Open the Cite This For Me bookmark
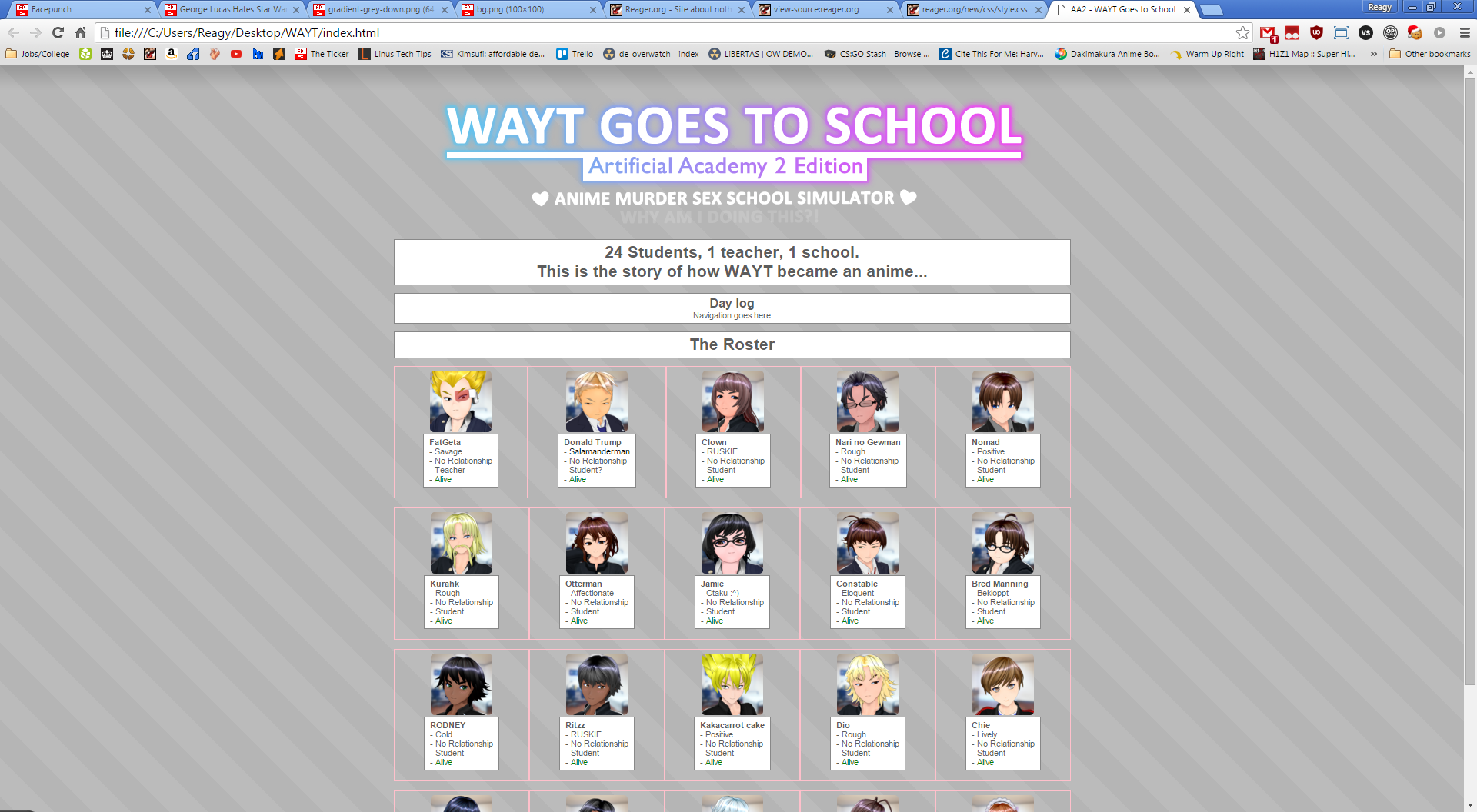This screenshot has width=1477, height=812. [992, 54]
